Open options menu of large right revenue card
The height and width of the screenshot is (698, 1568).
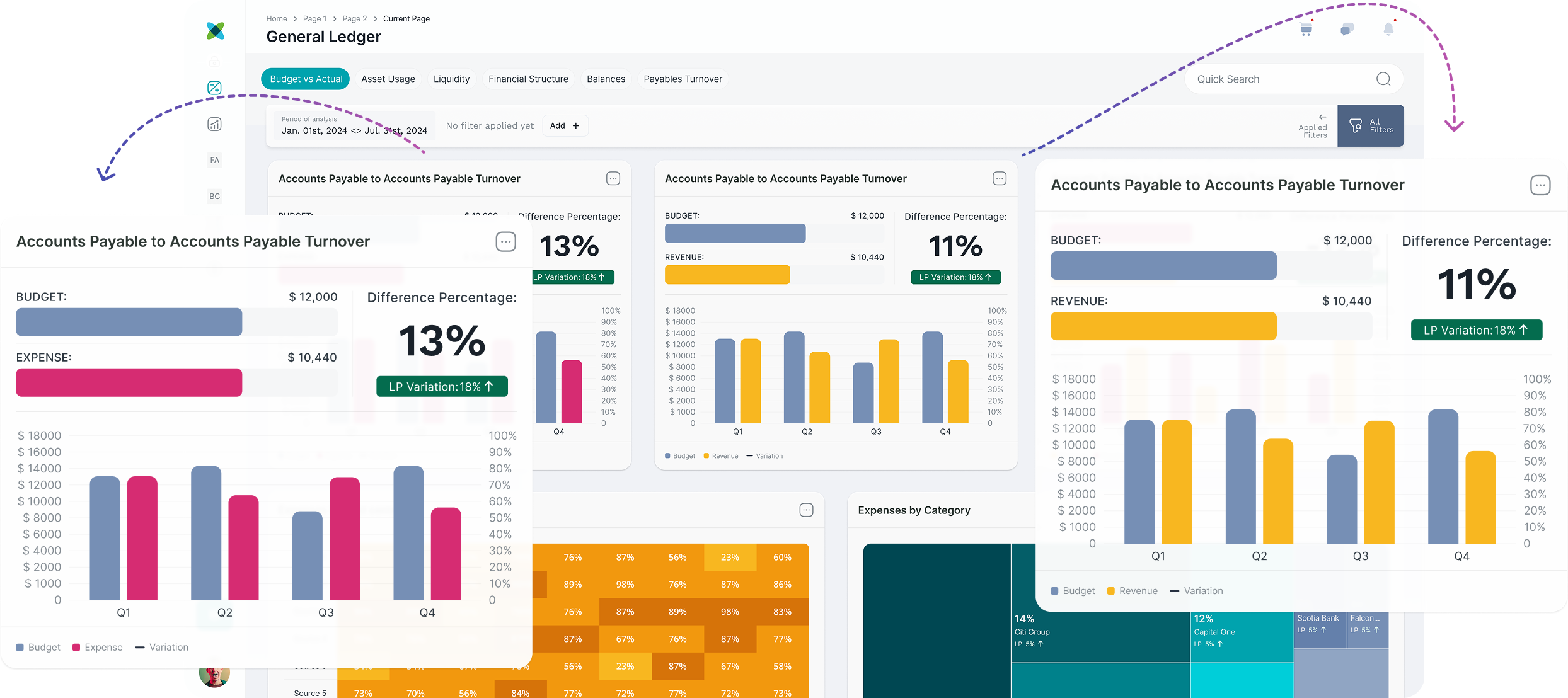1540,185
